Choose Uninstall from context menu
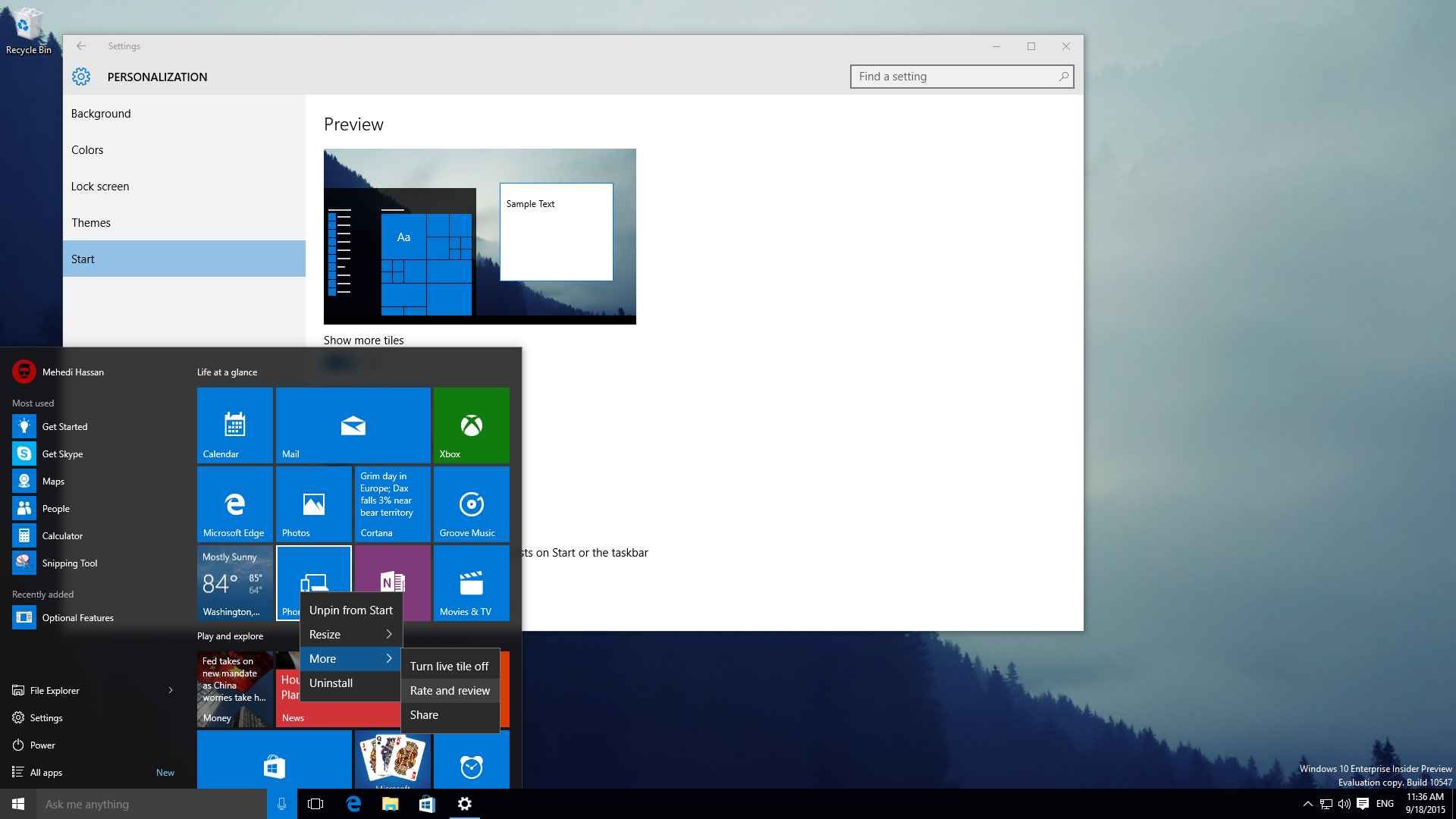The height and width of the screenshot is (819, 1456). coord(350,682)
